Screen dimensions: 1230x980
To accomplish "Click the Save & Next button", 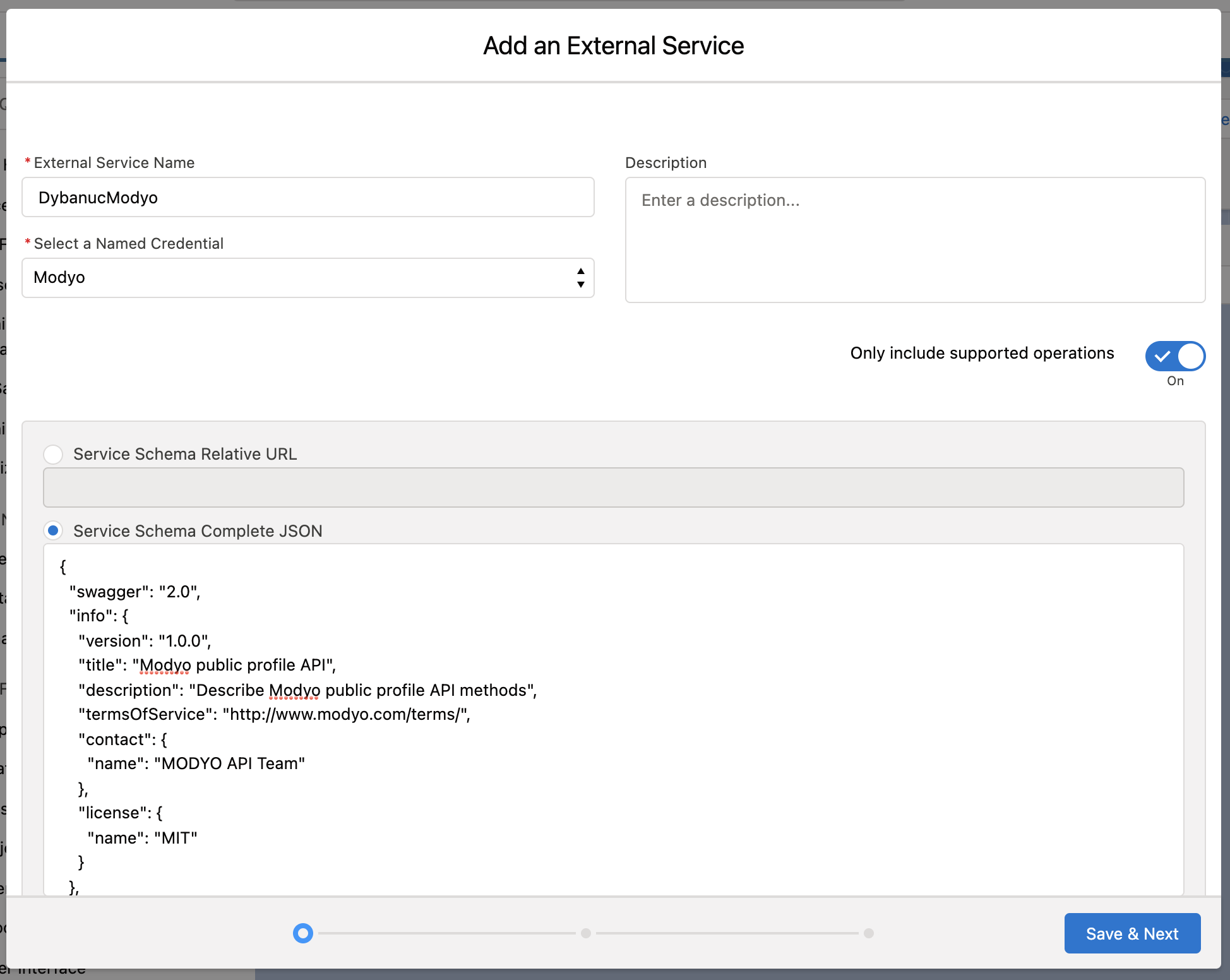I will pos(1132,933).
